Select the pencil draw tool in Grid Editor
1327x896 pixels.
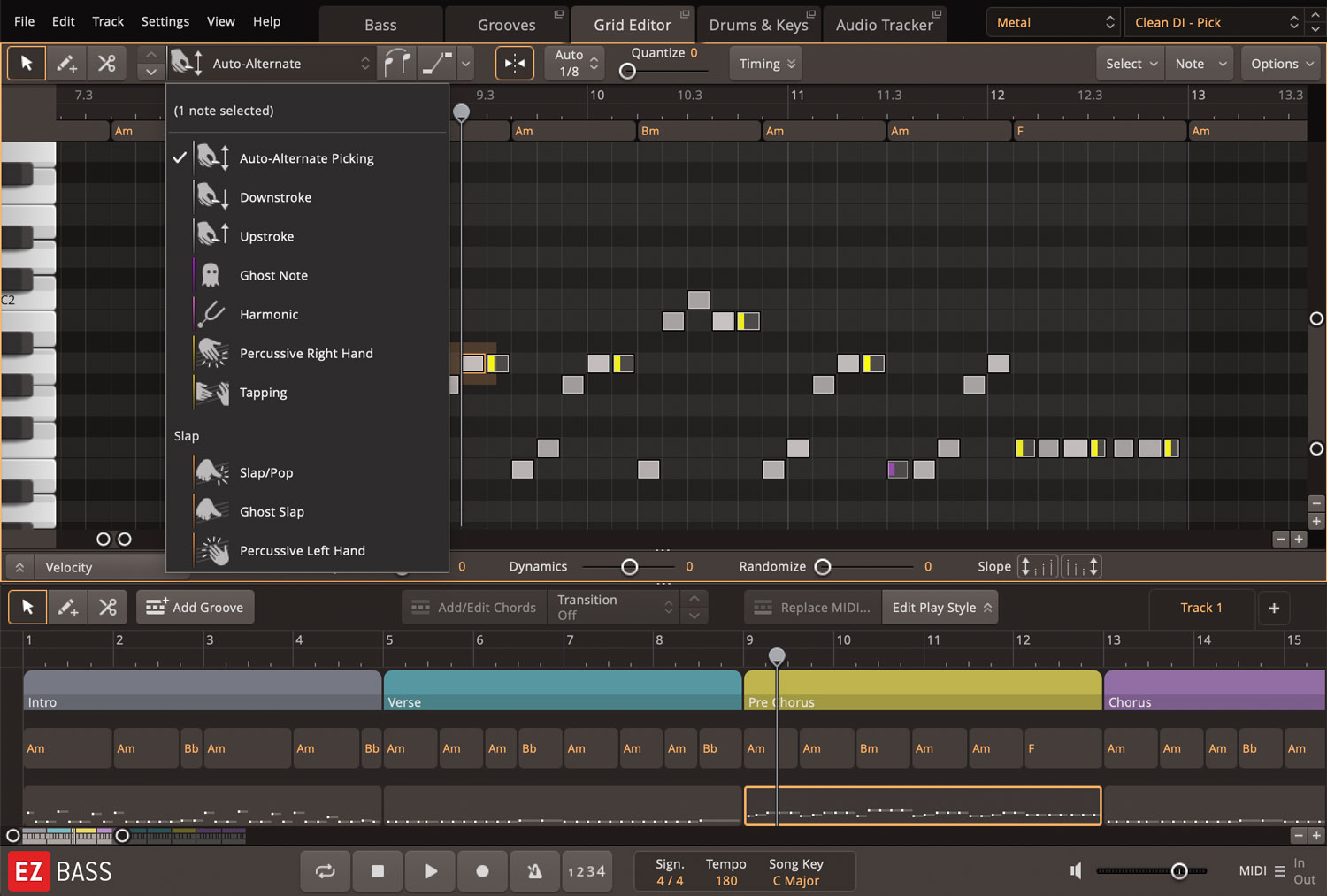(x=66, y=64)
